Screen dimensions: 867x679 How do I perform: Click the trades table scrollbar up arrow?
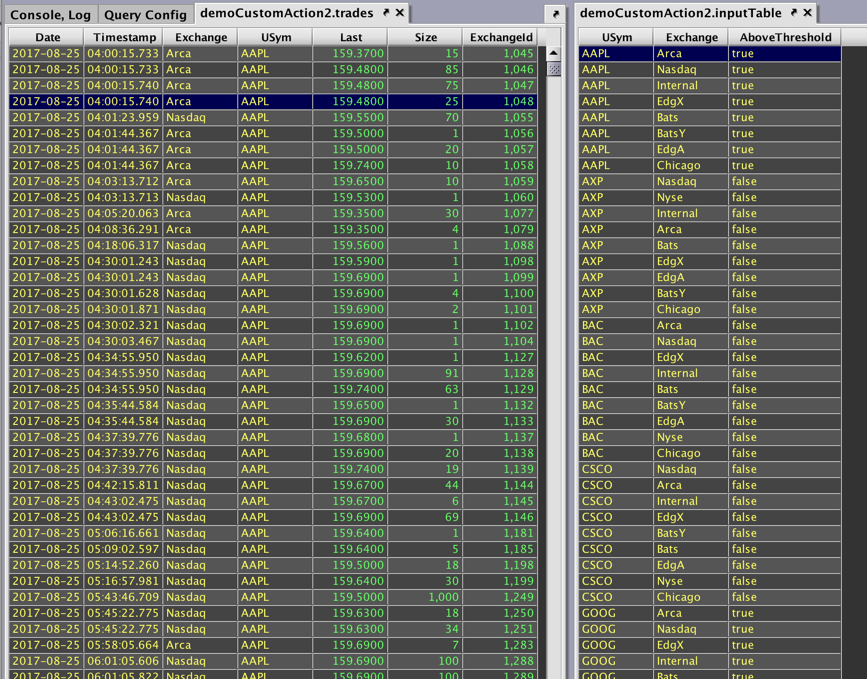point(554,53)
